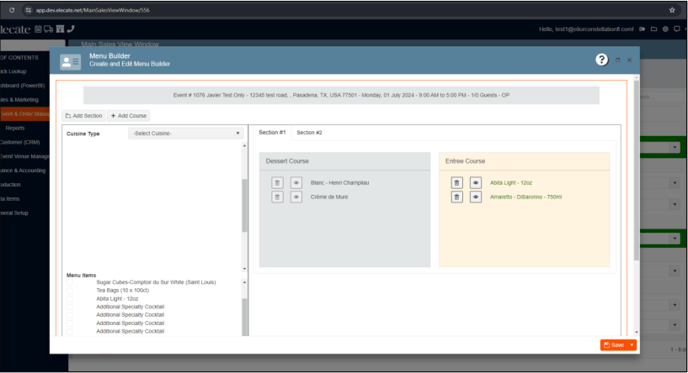
Task: Check the Abita Light - 12oz menu item box
Action: pyautogui.click(x=70, y=298)
